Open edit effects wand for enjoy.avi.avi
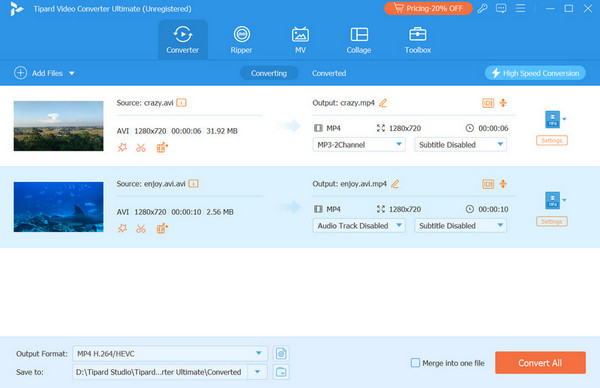This screenshot has width=600, height=388. 122,228
